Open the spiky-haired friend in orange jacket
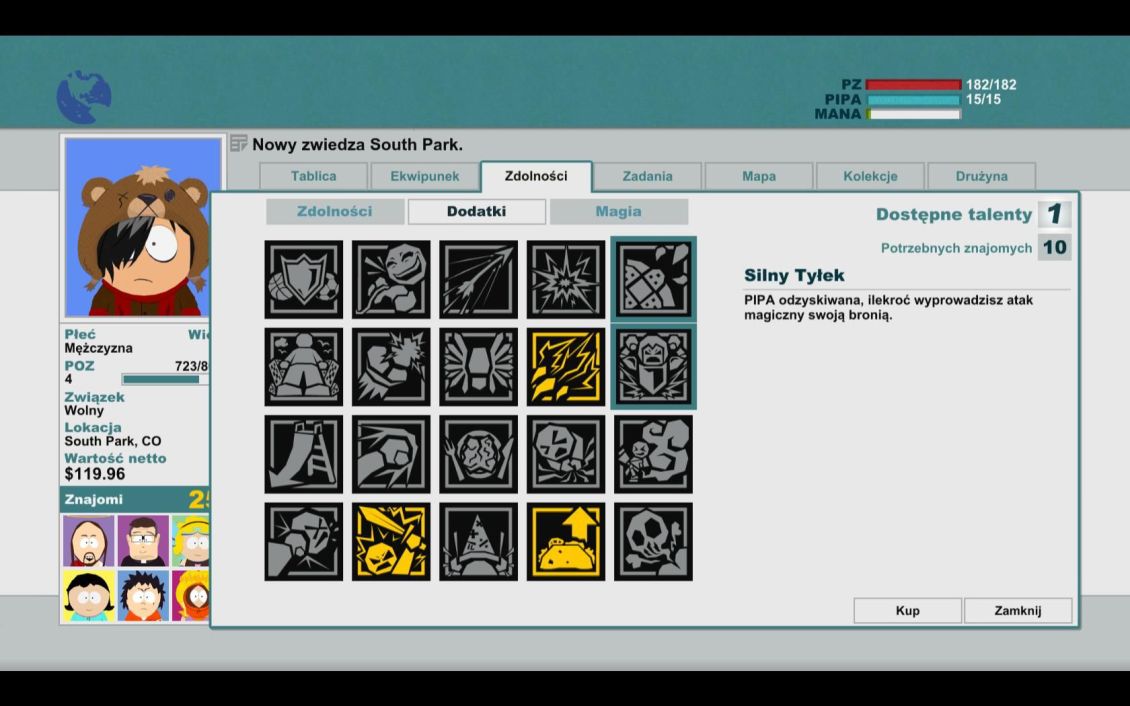 [143, 596]
